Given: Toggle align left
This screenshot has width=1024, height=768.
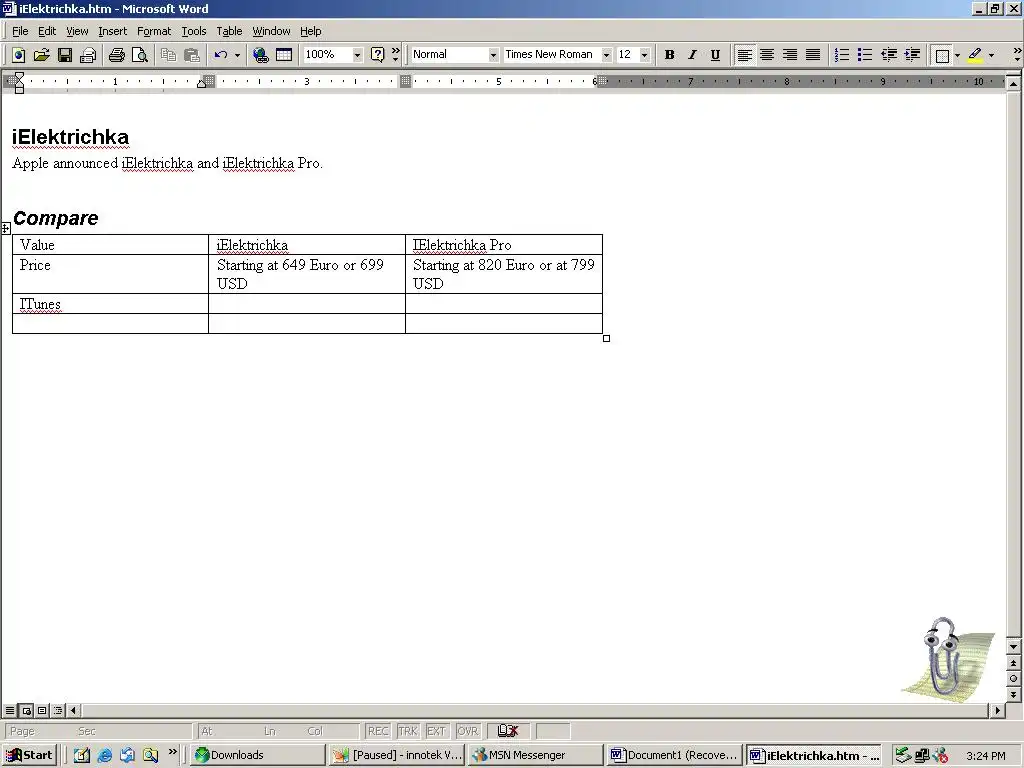Looking at the screenshot, I should 744,55.
